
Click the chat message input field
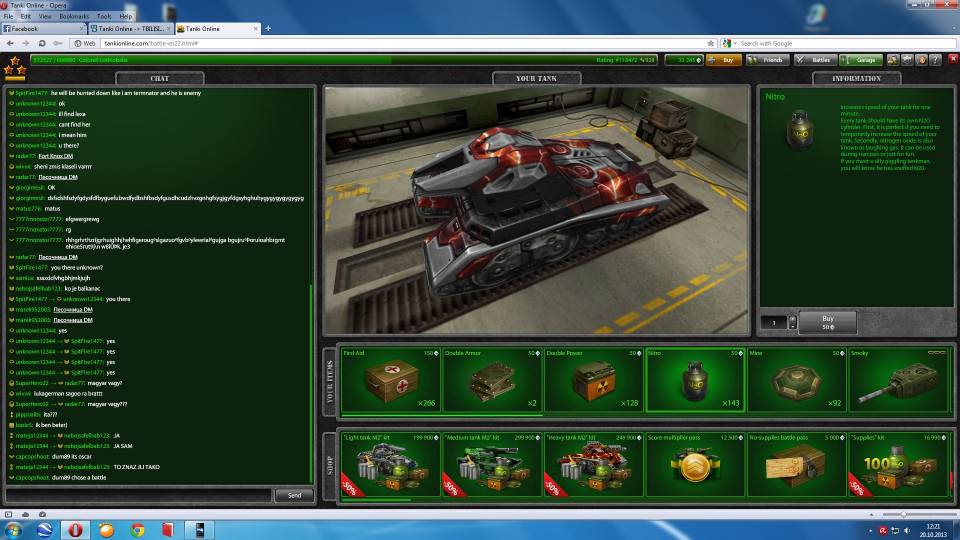(x=138, y=495)
